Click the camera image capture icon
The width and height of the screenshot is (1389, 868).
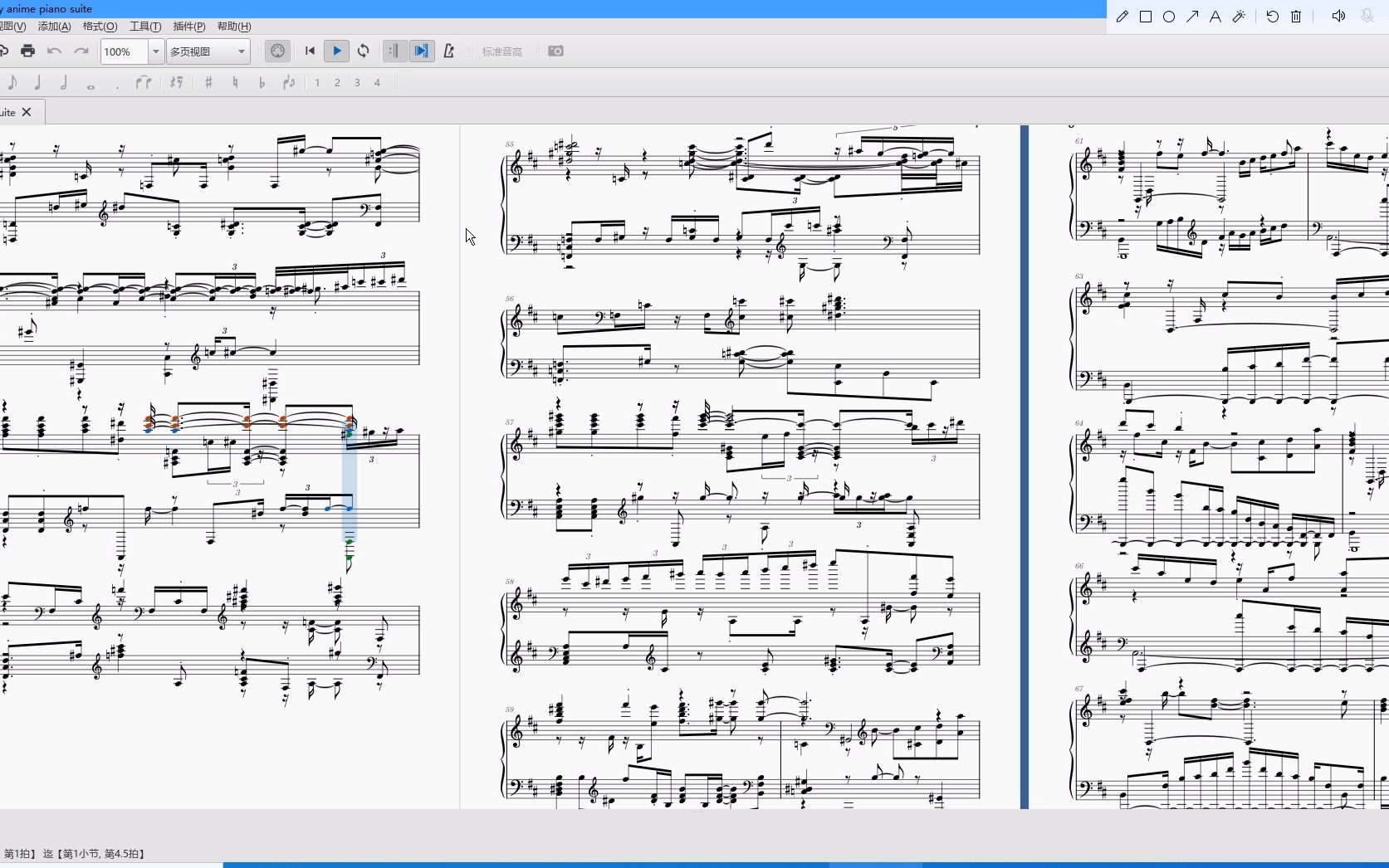click(556, 51)
